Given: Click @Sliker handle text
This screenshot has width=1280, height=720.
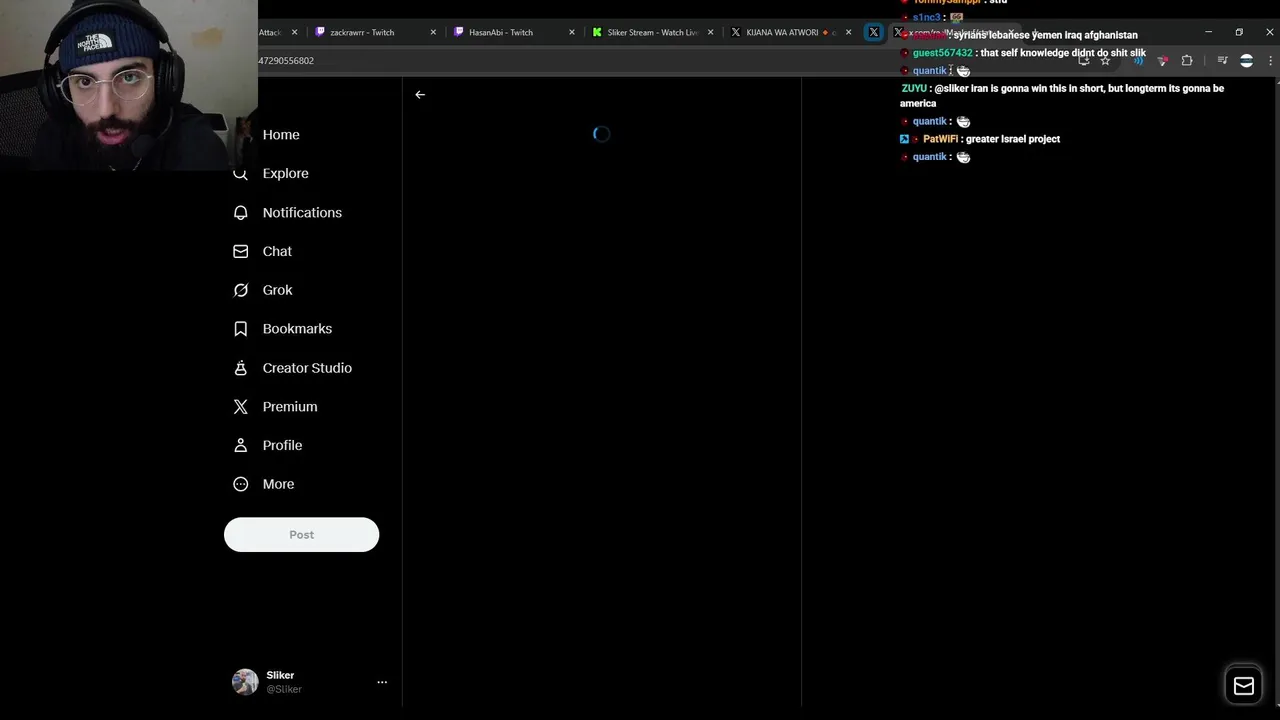Looking at the screenshot, I should [x=284, y=689].
